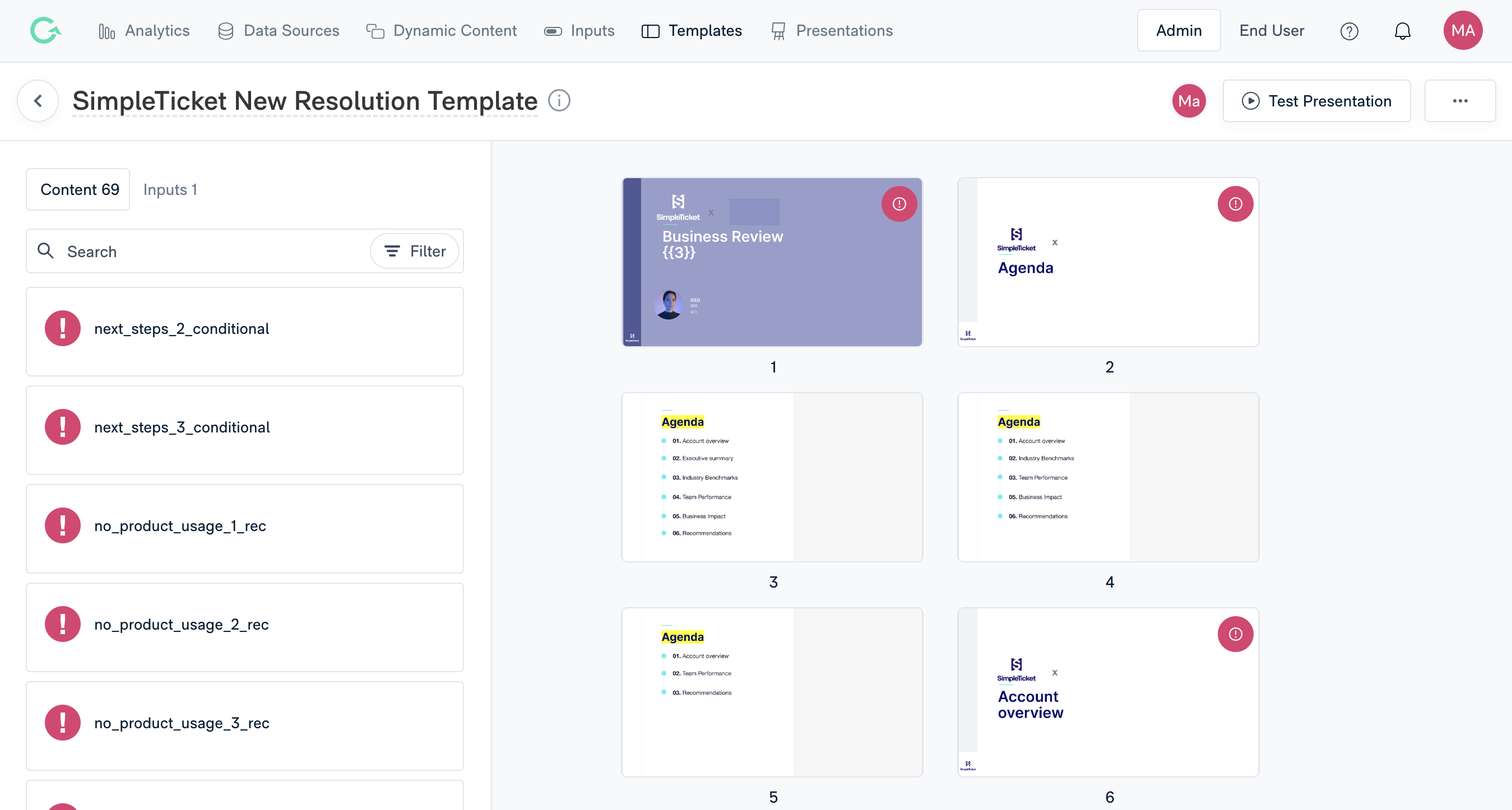Select slide 1 Business Review thumbnail
The height and width of the screenshot is (810, 1512).
(x=772, y=262)
